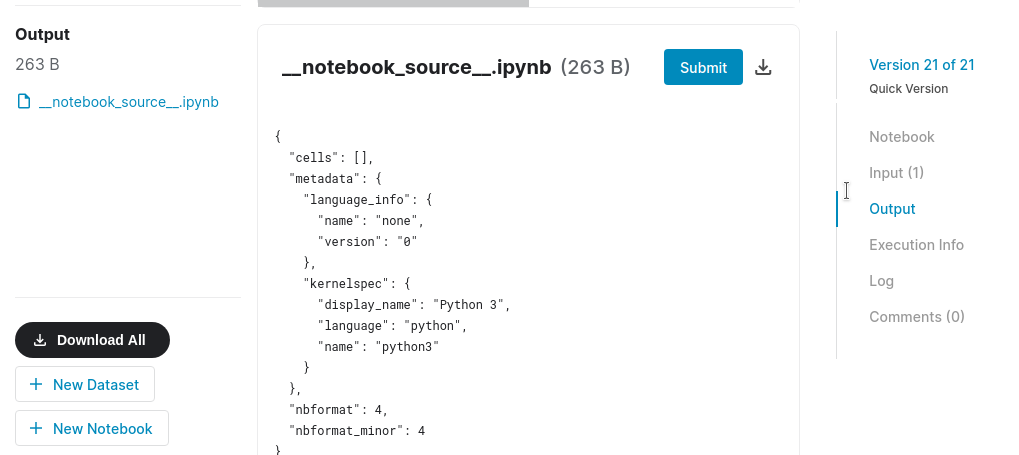The image size is (1019, 455).
Task: Click the "version": "0" line
Action: click(x=367, y=241)
